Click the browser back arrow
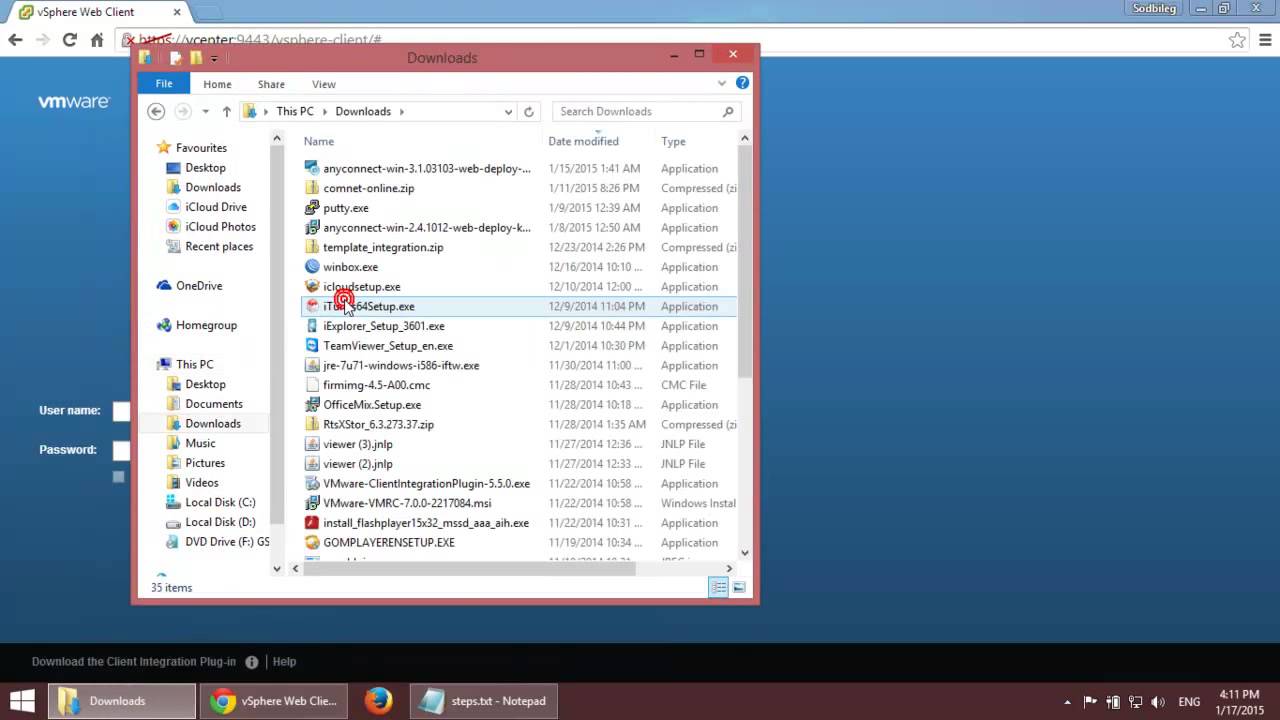 [15, 40]
